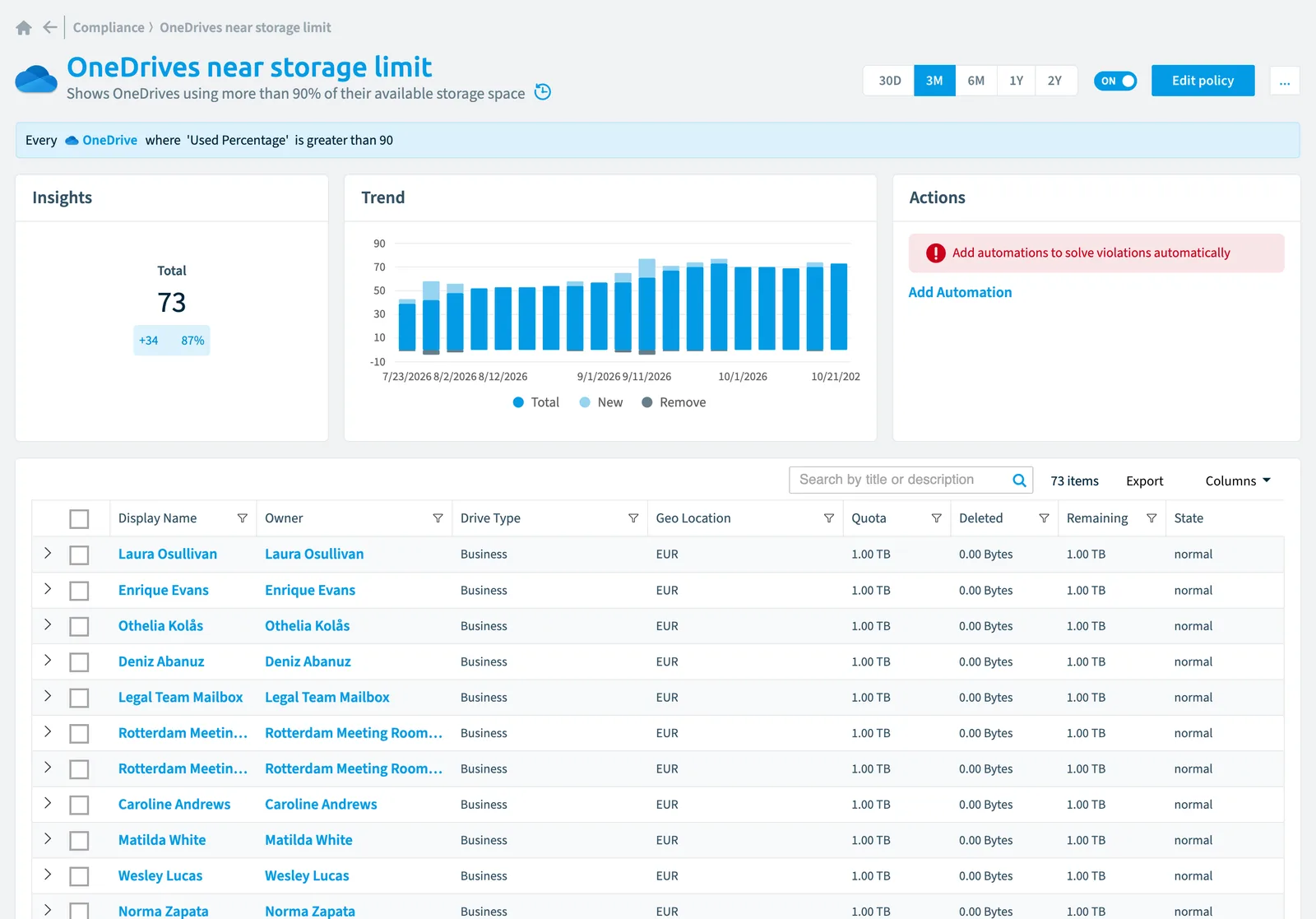
Task: Check the Enrique Evans row checkbox
Action: point(79,591)
